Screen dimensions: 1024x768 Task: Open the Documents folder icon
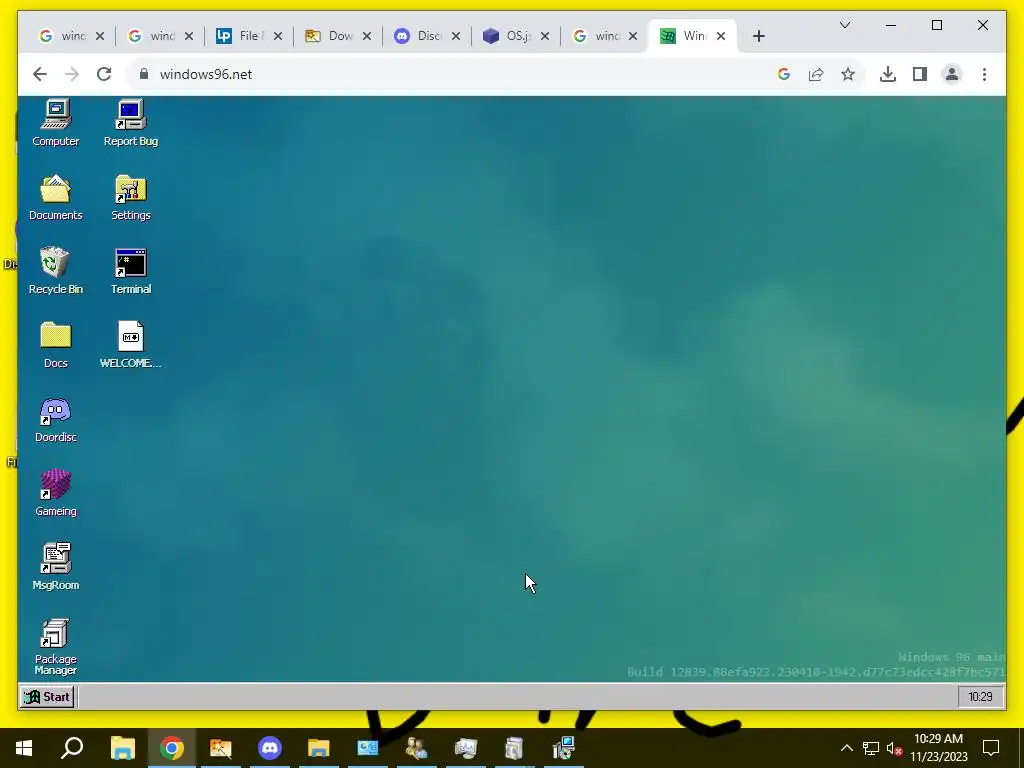56,197
